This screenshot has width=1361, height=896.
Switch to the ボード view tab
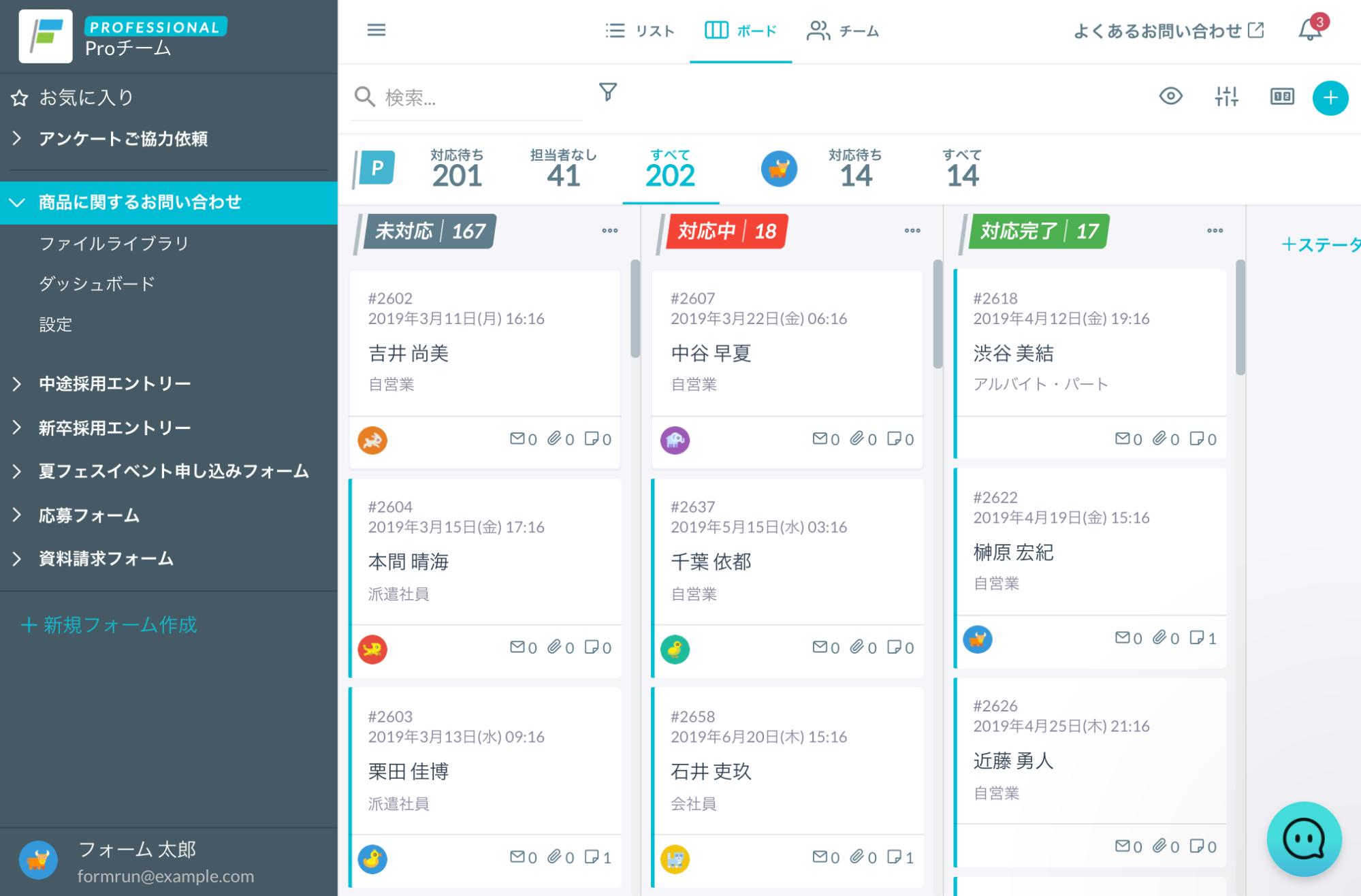740,31
